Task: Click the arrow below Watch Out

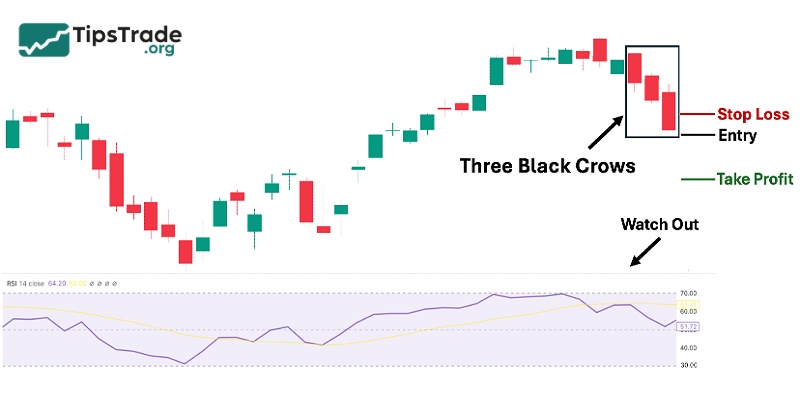Action: (x=643, y=251)
